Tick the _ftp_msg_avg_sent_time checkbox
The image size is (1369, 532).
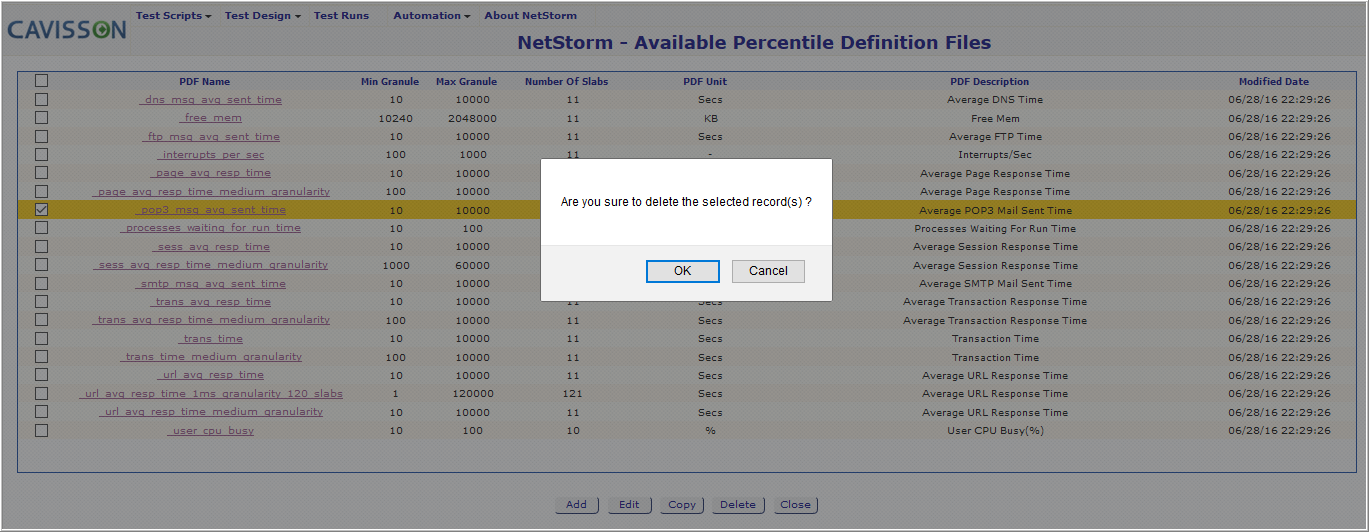coord(41,136)
